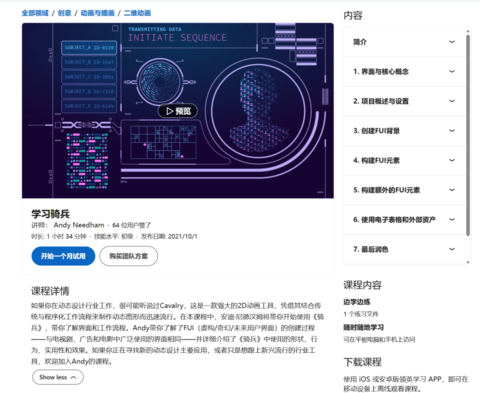Click the 课程详情 heading
Viewport: 480px width, 393px height.
tap(50, 291)
